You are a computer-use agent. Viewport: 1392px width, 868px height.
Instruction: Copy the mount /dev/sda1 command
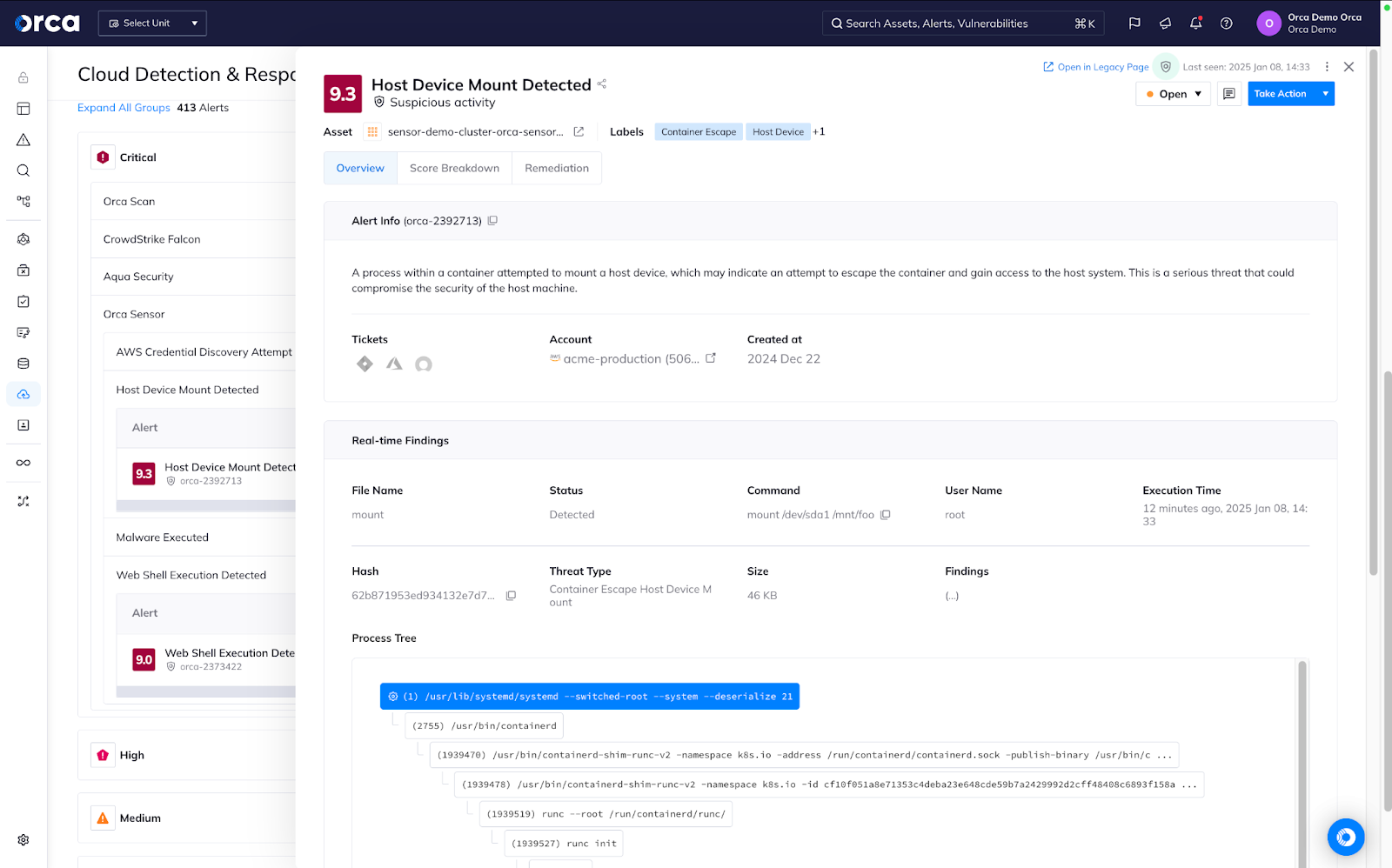[886, 515]
